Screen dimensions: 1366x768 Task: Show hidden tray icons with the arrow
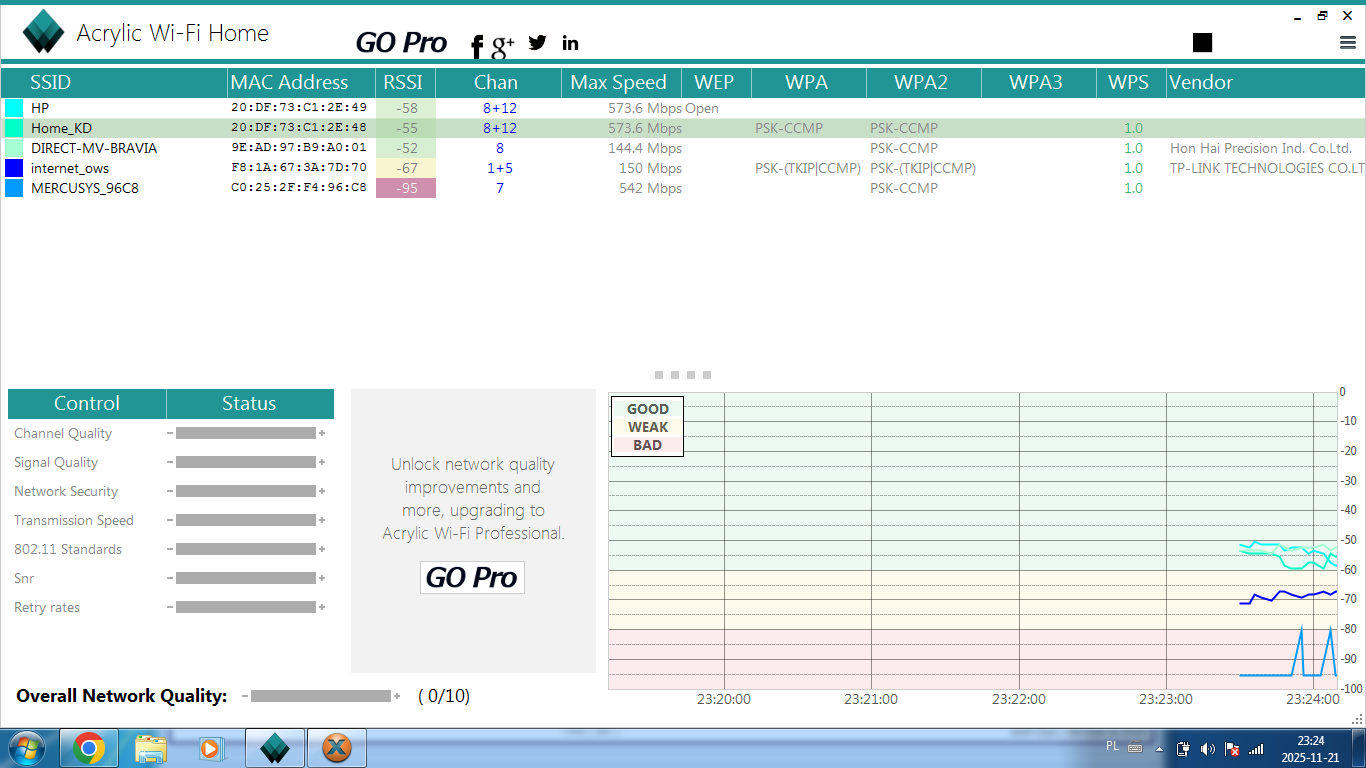(x=1160, y=748)
